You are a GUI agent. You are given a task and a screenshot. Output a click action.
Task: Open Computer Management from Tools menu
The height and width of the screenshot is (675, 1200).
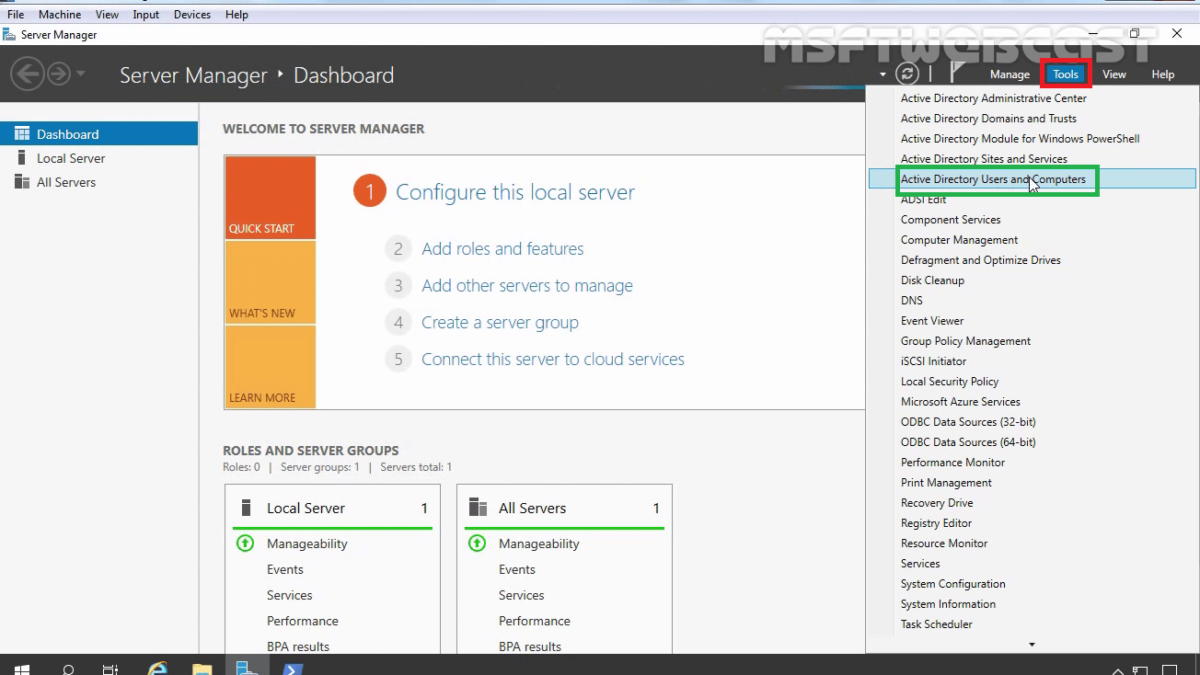pyautogui.click(x=1031, y=240)
